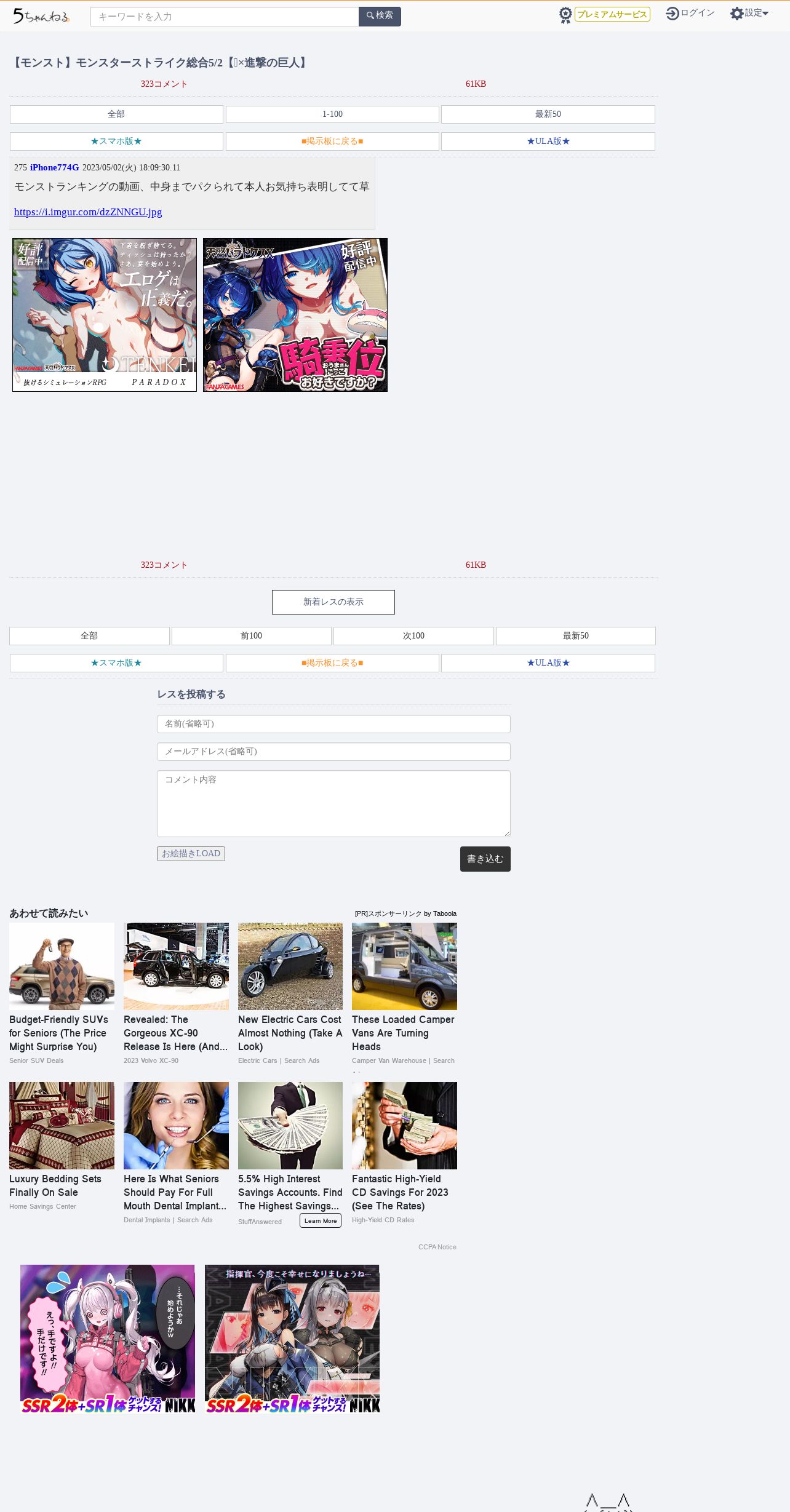Select the top 全部 tab
The image size is (790, 1512).
click(x=116, y=114)
